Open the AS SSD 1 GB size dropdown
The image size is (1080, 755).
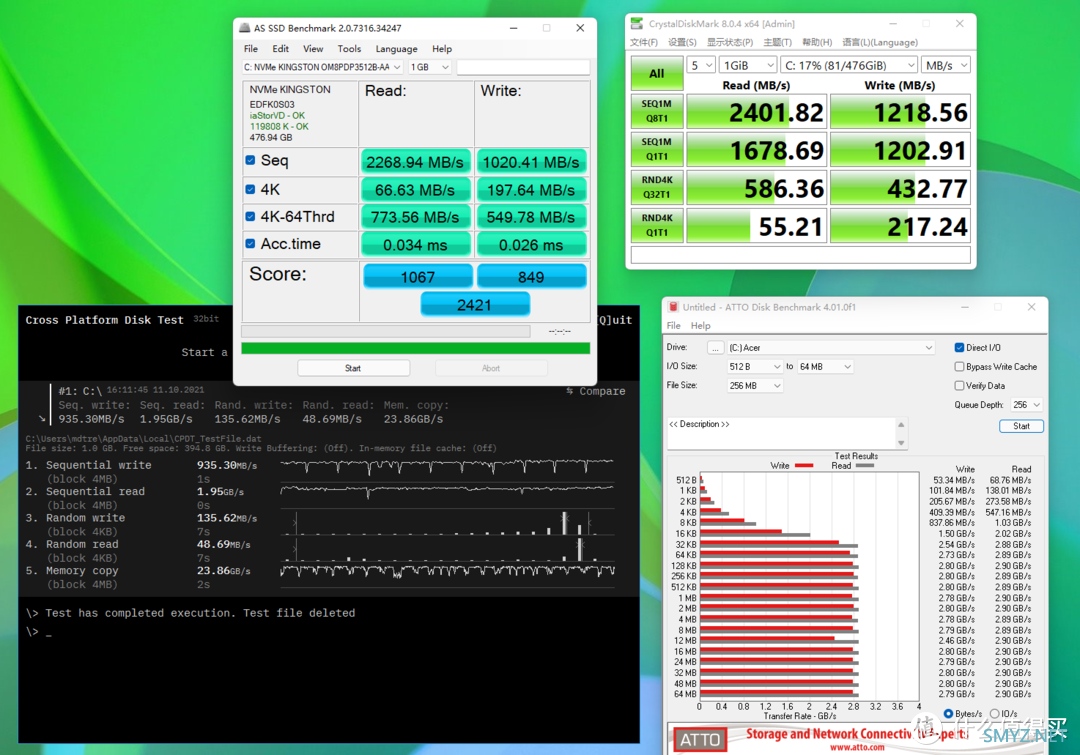click(430, 67)
